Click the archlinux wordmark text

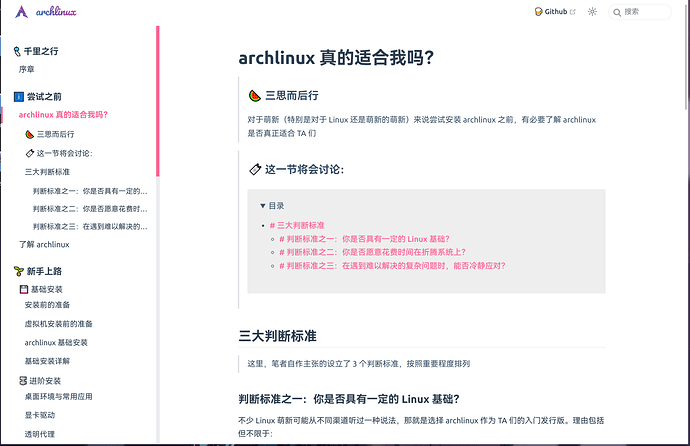click(56, 12)
